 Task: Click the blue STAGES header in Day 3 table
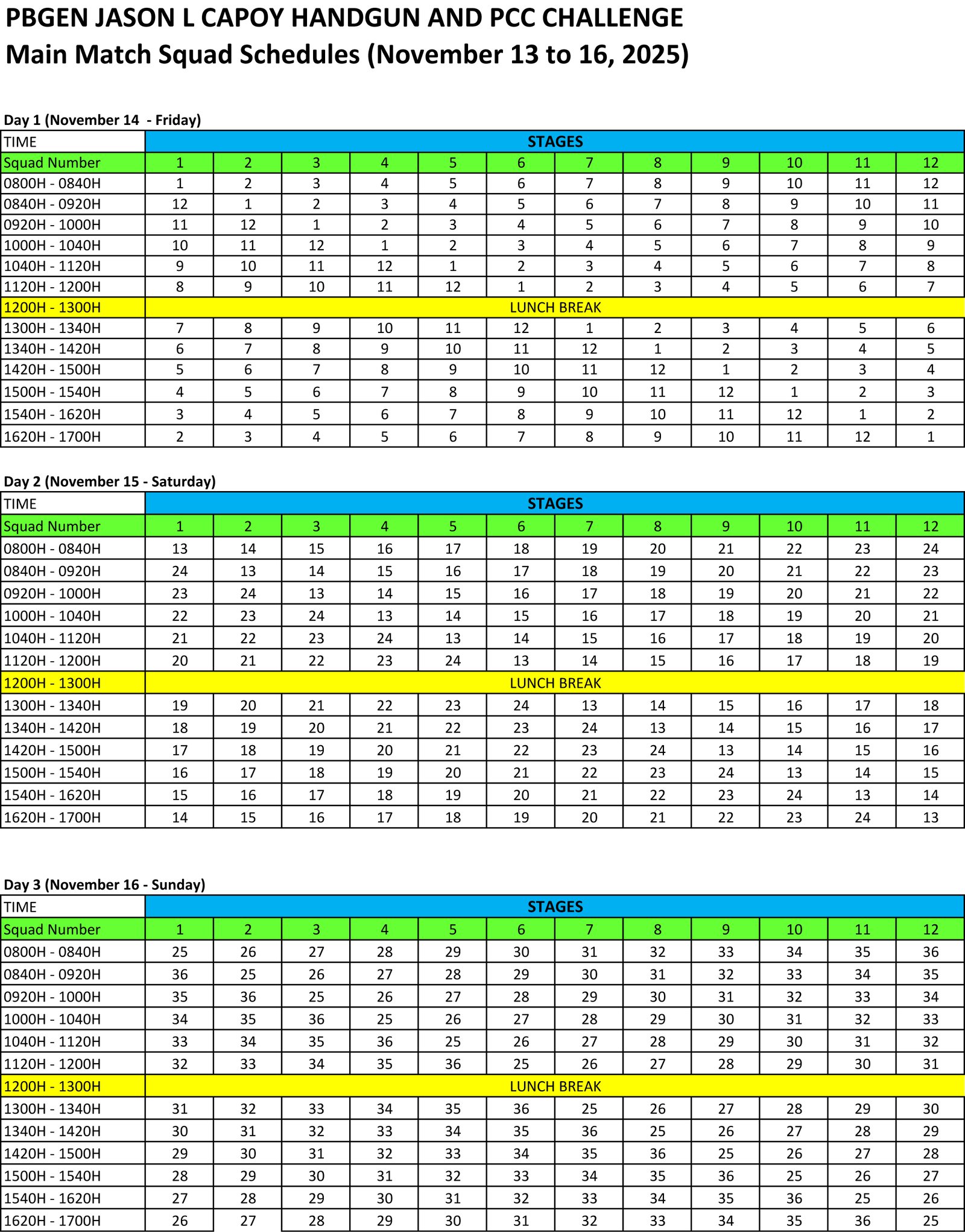click(555, 907)
